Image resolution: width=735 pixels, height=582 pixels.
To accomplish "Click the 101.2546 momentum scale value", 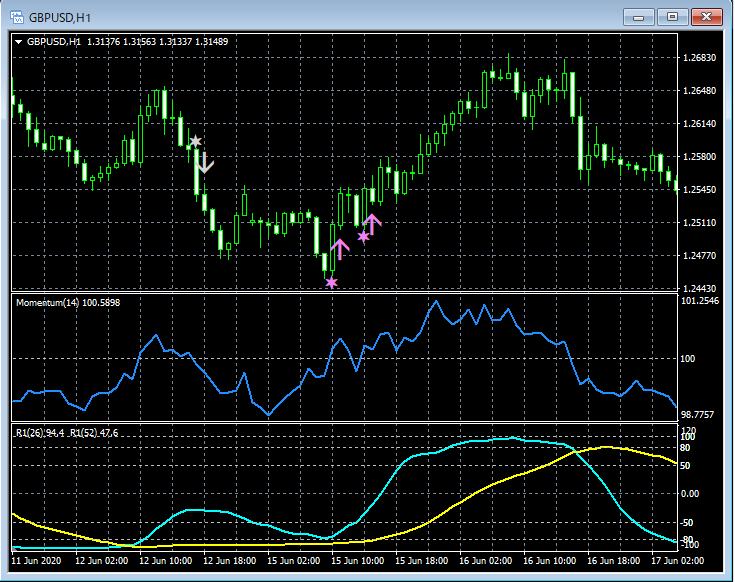I will click(702, 300).
